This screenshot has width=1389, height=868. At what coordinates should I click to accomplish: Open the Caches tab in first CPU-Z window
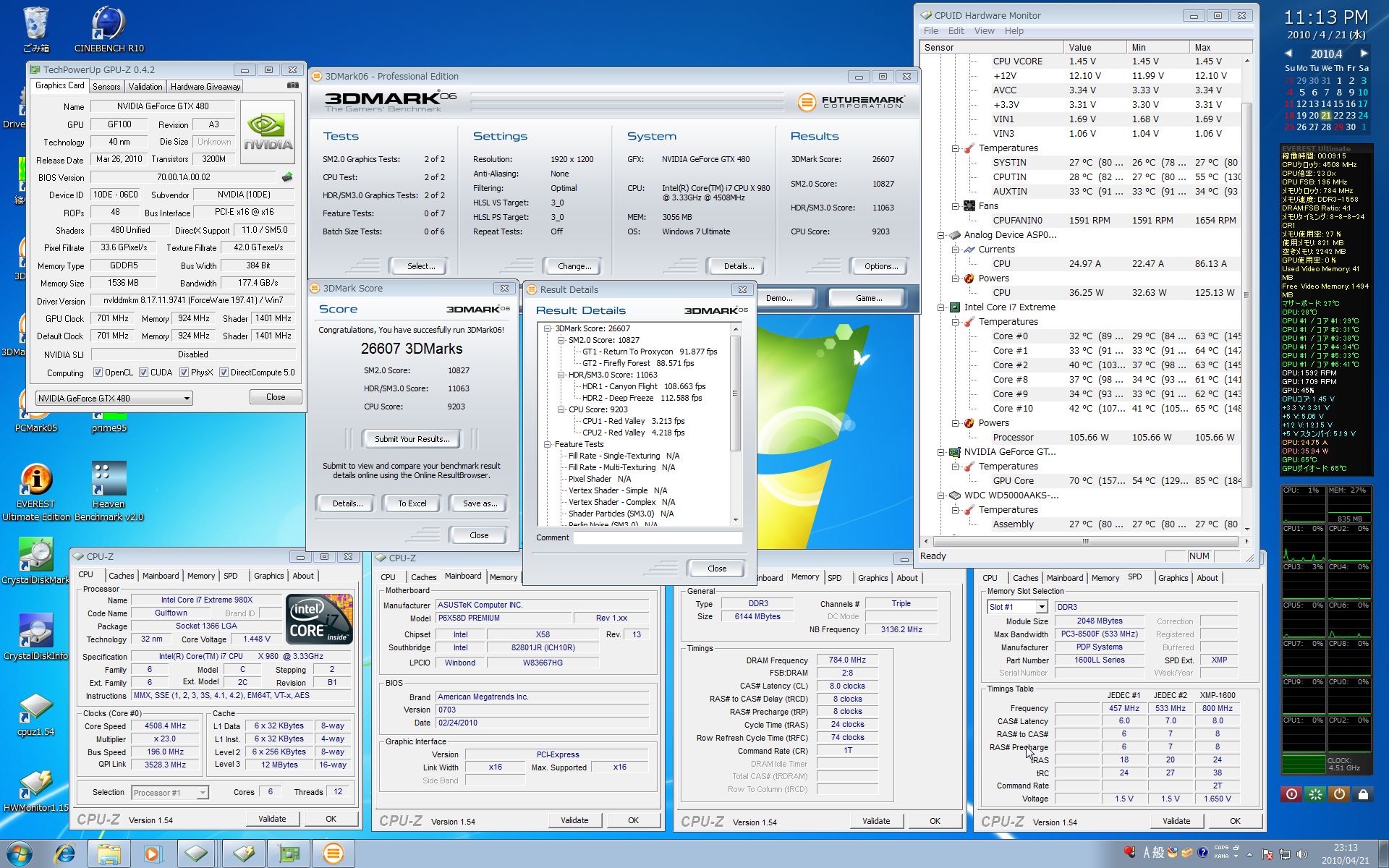[121, 576]
